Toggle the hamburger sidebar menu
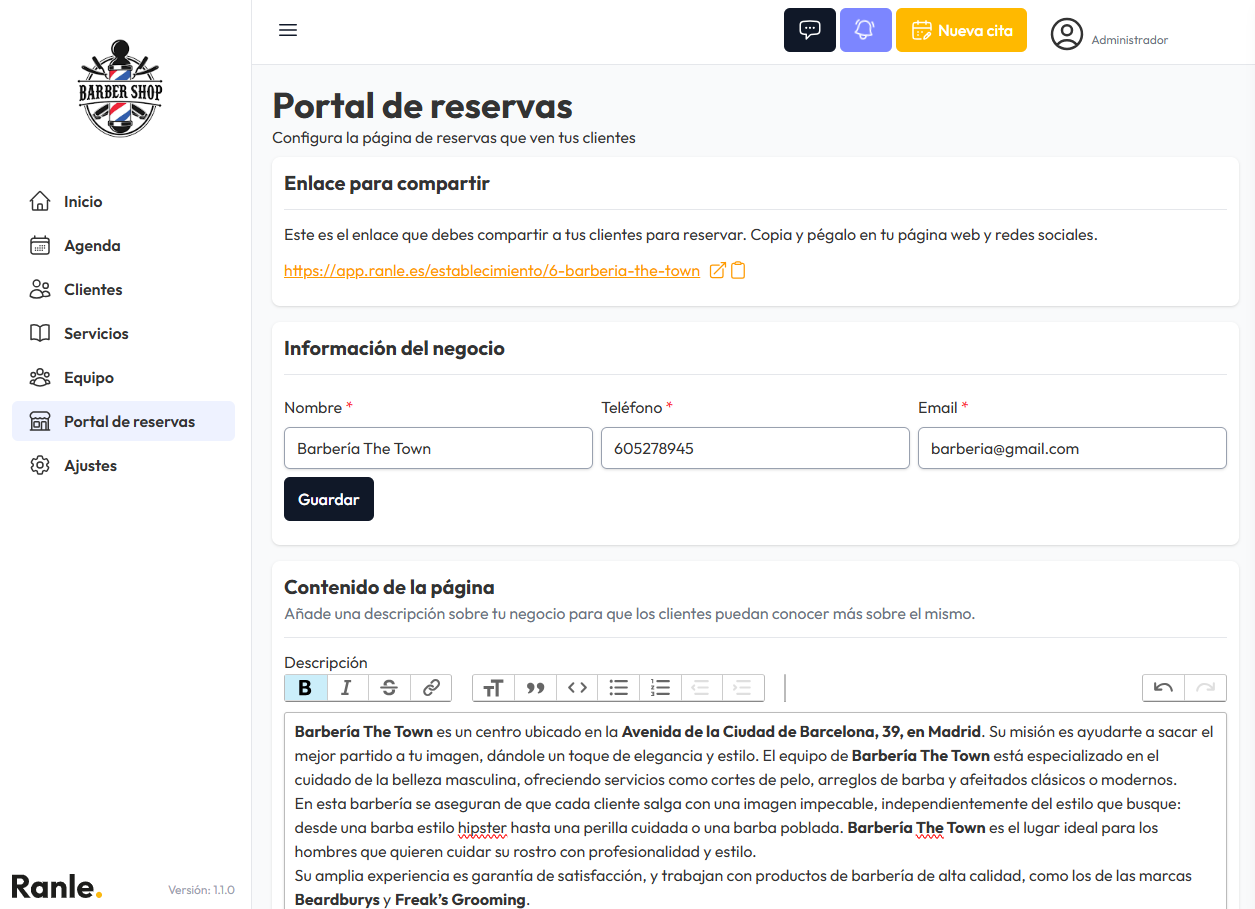Image resolution: width=1255 pixels, height=909 pixels. pyautogui.click(x=288, y=30)
